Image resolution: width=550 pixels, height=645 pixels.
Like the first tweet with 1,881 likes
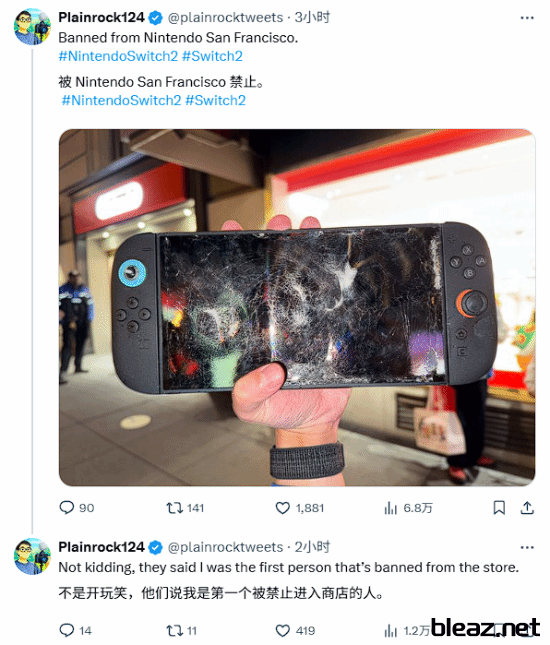(299, 508)
